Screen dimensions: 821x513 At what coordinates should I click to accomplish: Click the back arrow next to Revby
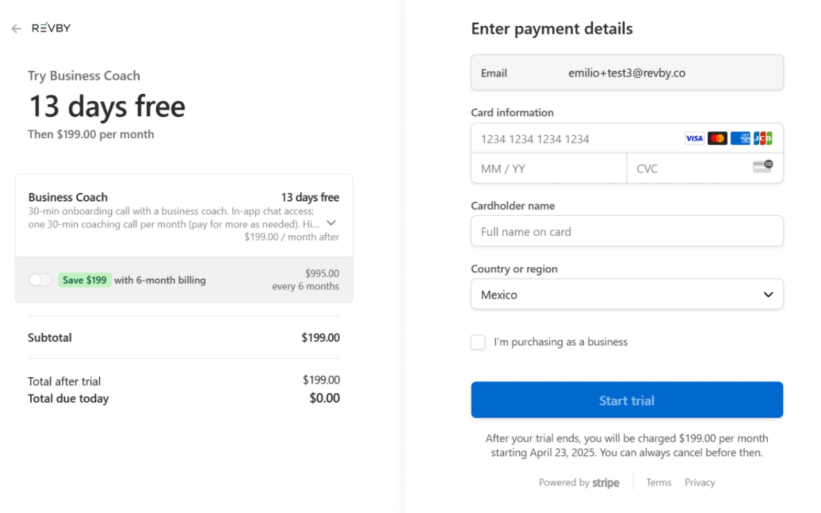(17, 29)
